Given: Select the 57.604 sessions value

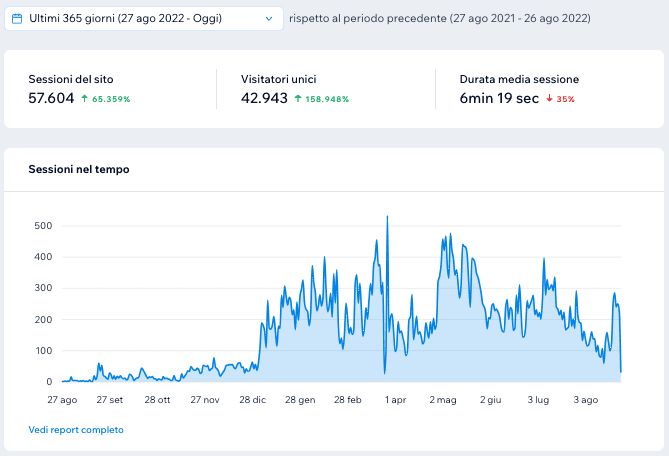Looking at the screenshot, I should point(51,98).
